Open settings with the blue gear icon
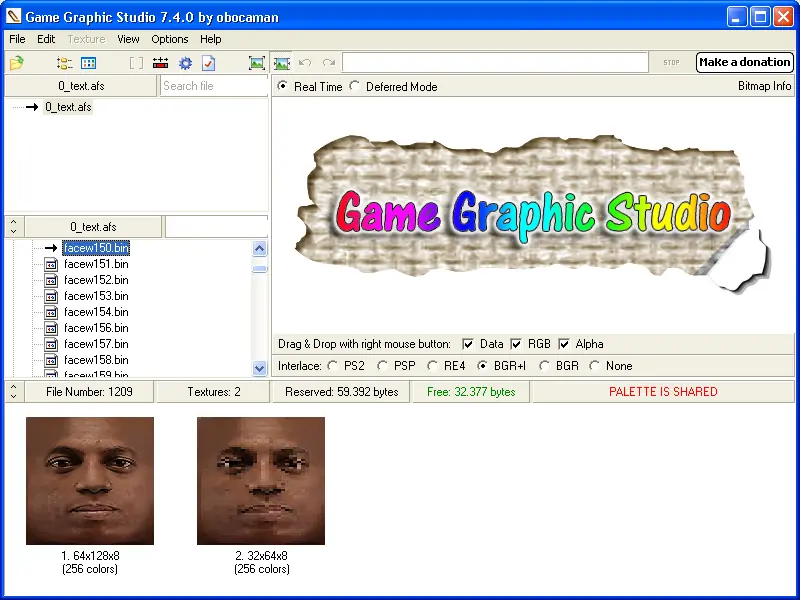This screenshot has width=800, height=600. click(185, 63)
